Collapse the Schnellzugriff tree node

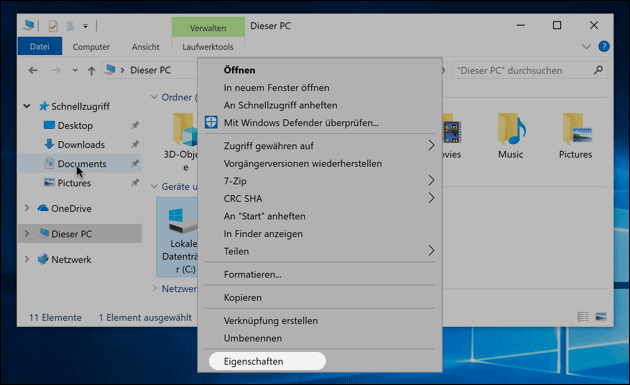point(27,106)
